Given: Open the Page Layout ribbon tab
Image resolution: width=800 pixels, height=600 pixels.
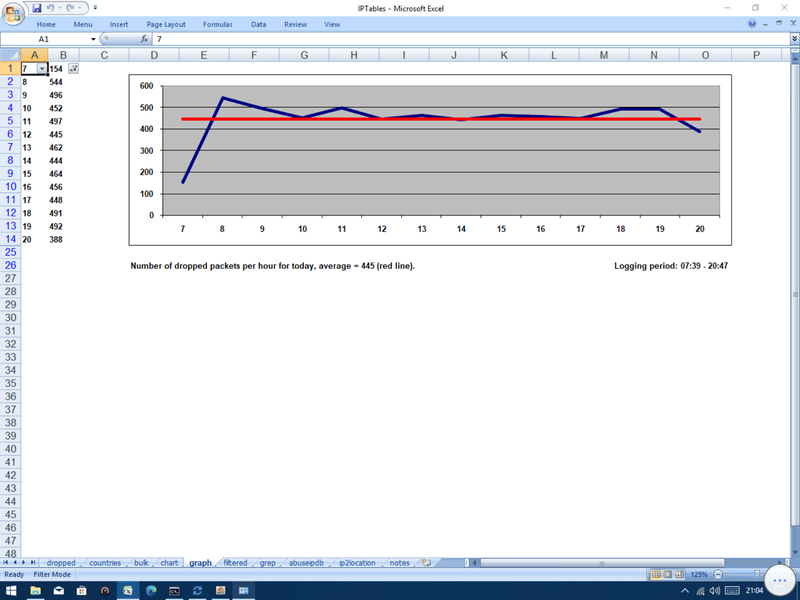Looking at the screenshot, I should pos(166,24).
